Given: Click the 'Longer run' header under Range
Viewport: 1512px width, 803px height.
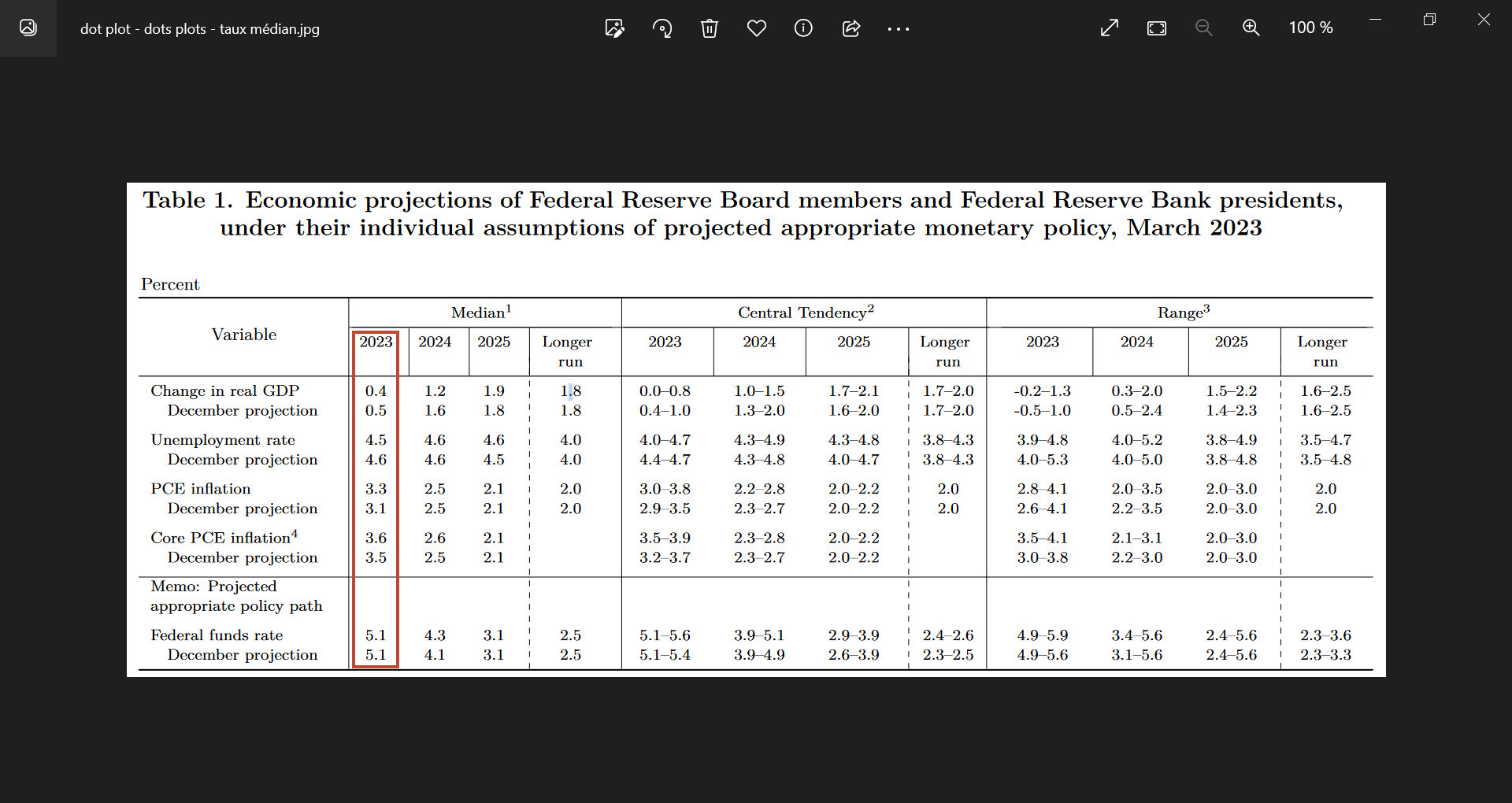Looking at the screenshot, I should click(x=1323, y=352).
